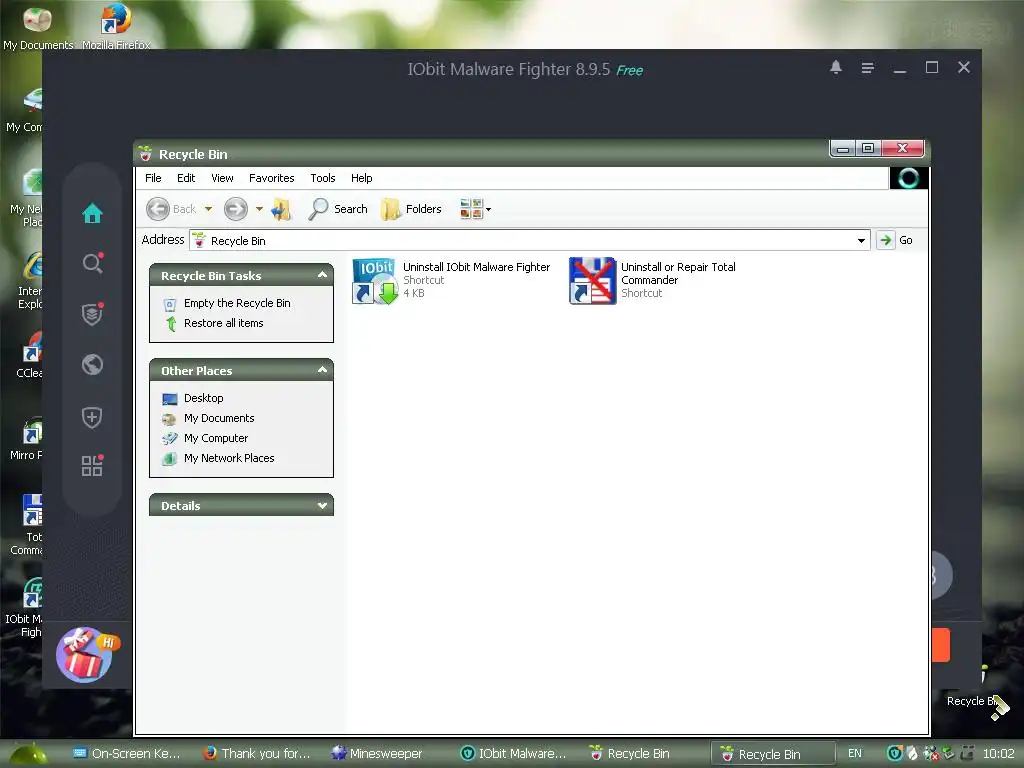Image resolution: width=1024 pixels, height=768 pixels.
Task: Click the Forward arrow button in Recycle Bin
Action: pos(236,209)
